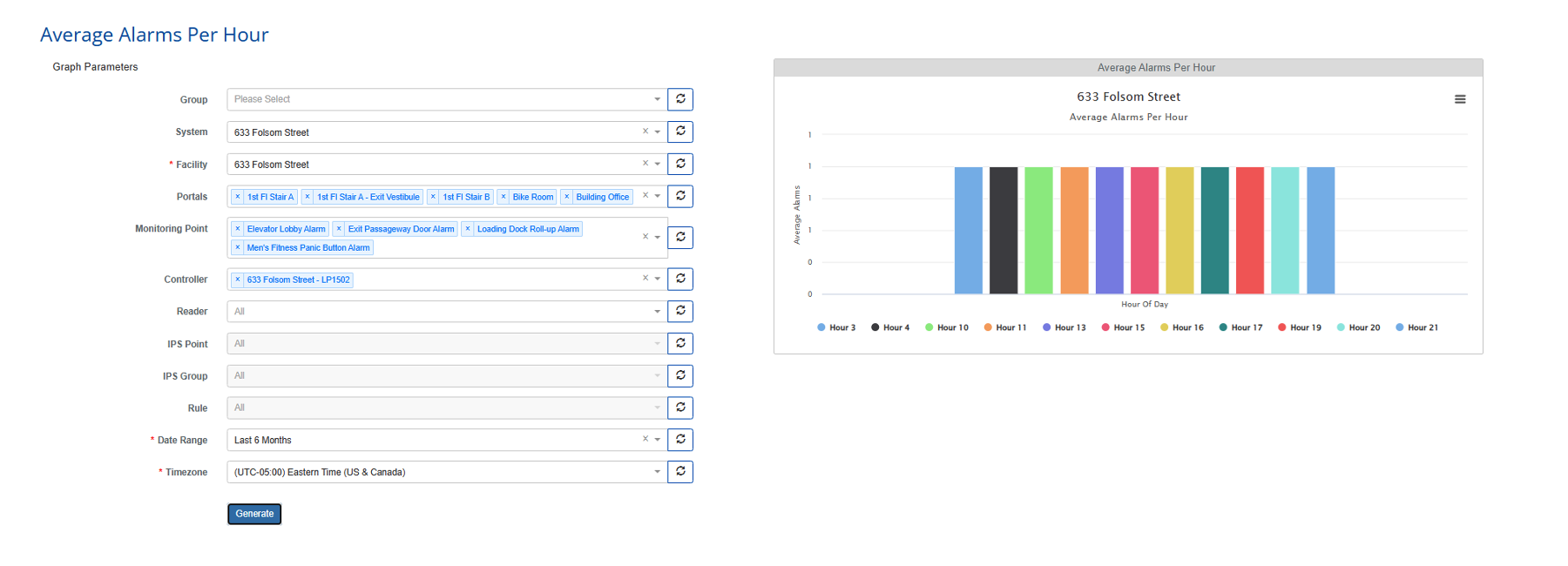This screenshot has width=1568, height=566.
Task: Click the Generate button
Action: point(254,514)
